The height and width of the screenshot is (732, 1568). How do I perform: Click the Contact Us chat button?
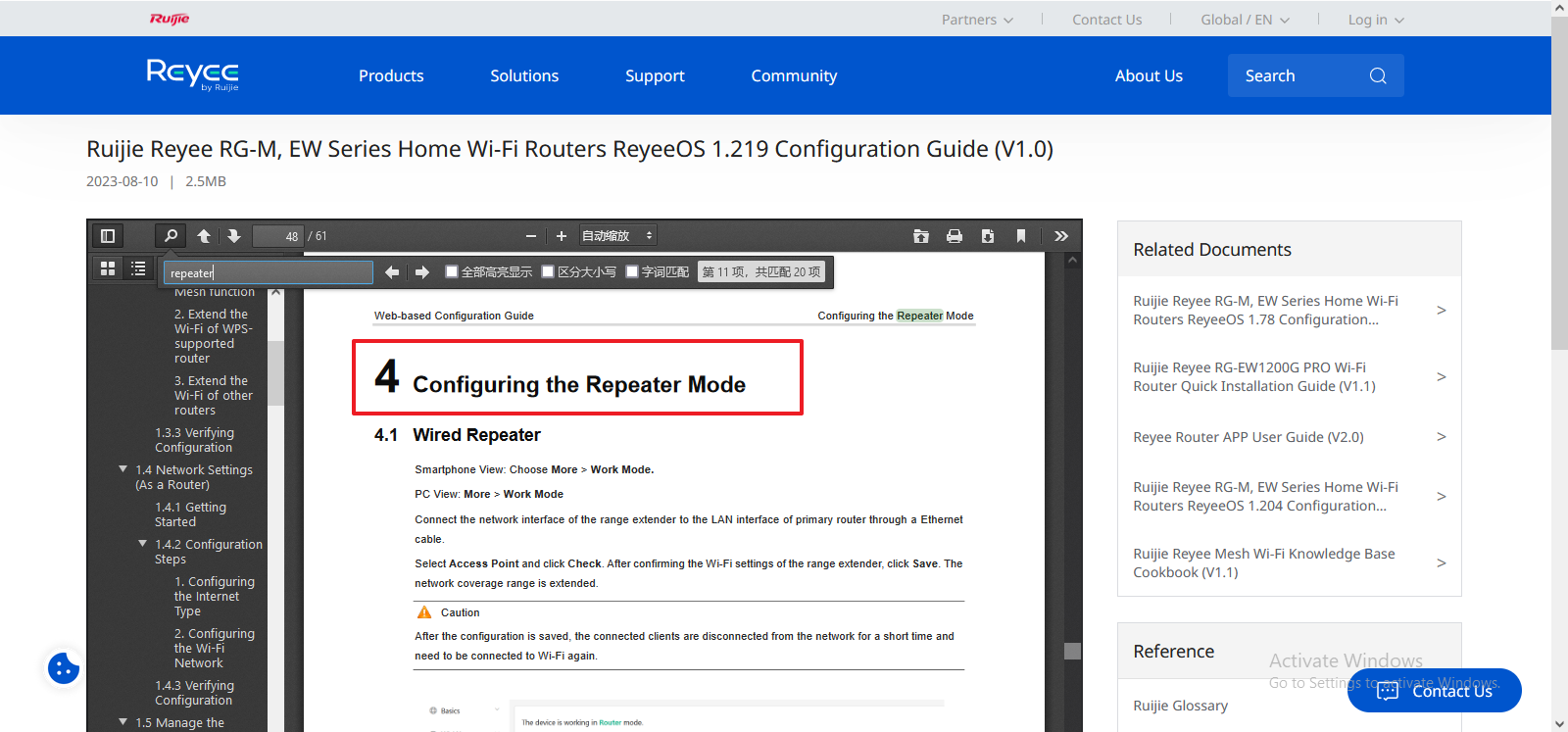pos(1435,691)
